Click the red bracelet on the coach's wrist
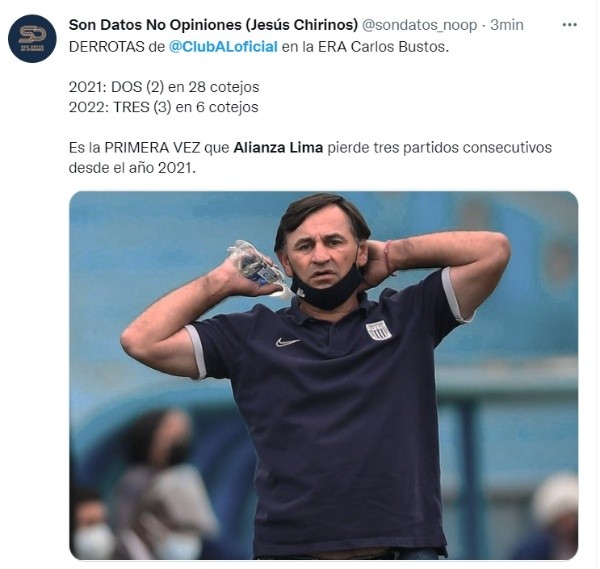 (389, 258)
